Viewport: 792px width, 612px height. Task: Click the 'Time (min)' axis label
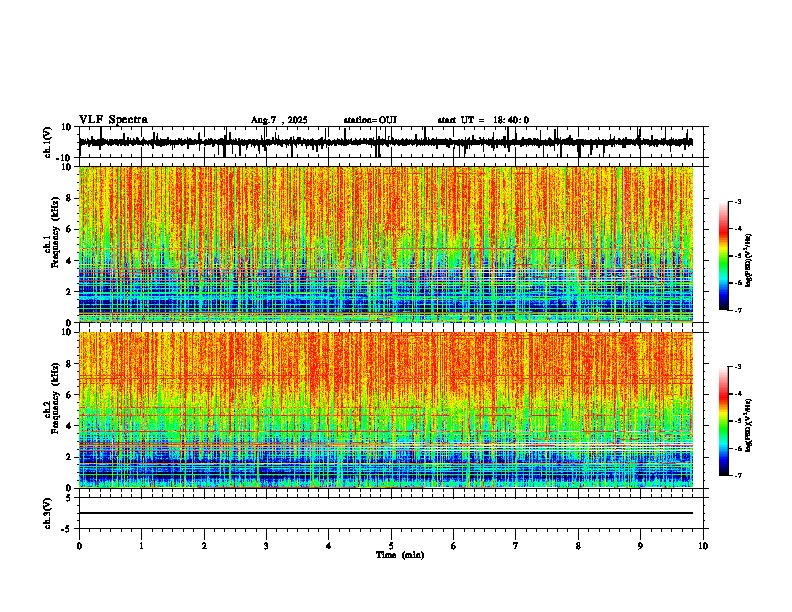point(400,555)
